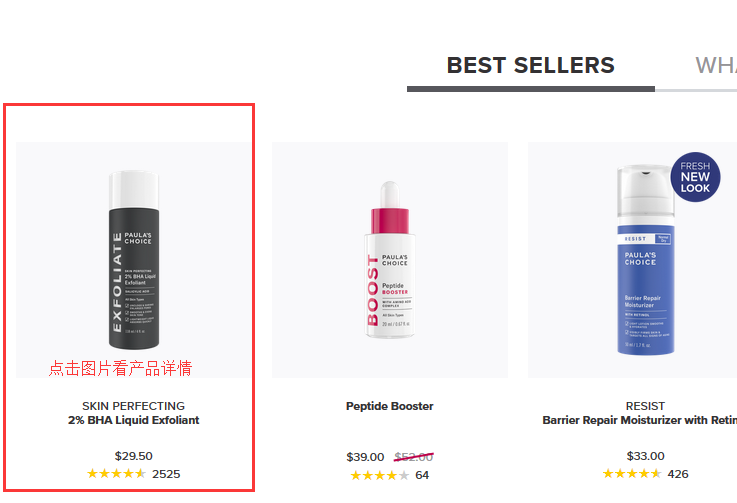Image resolution: width=737 pixels, height=503 pixels.
Task: Open the 2% BHA Liquid Exfoliant bottle image
Action: pyautogui.click(x=134, y=260)
